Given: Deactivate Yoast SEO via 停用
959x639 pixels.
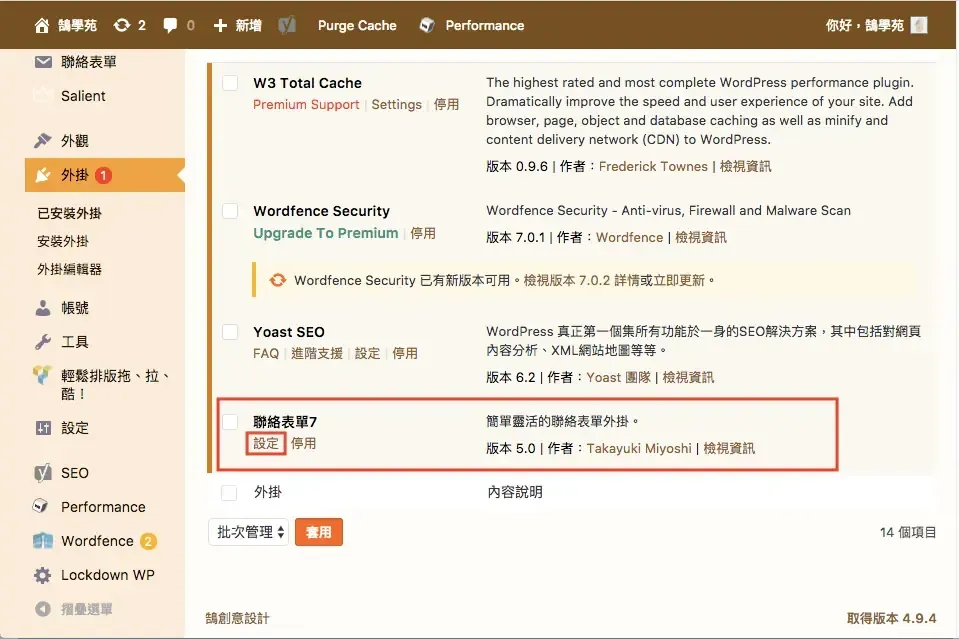Looking at the screenshot, I should pyautogui.click(x=405, y=353).
